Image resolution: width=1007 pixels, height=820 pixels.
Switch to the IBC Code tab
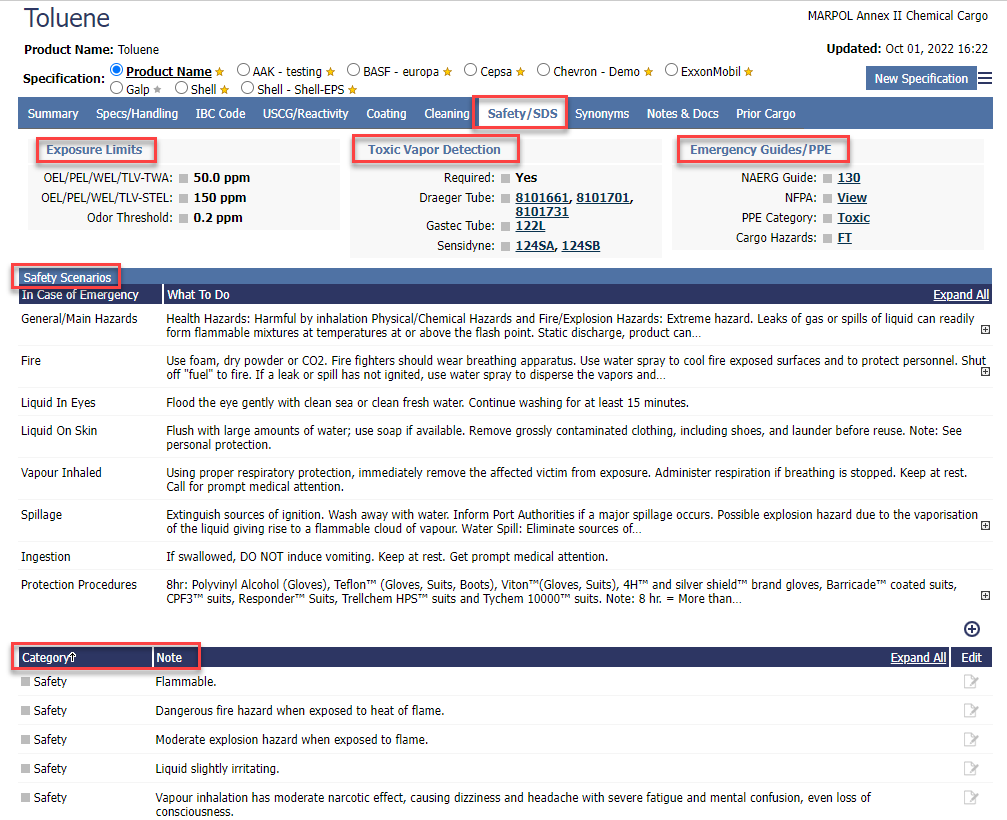click(220, 114)
